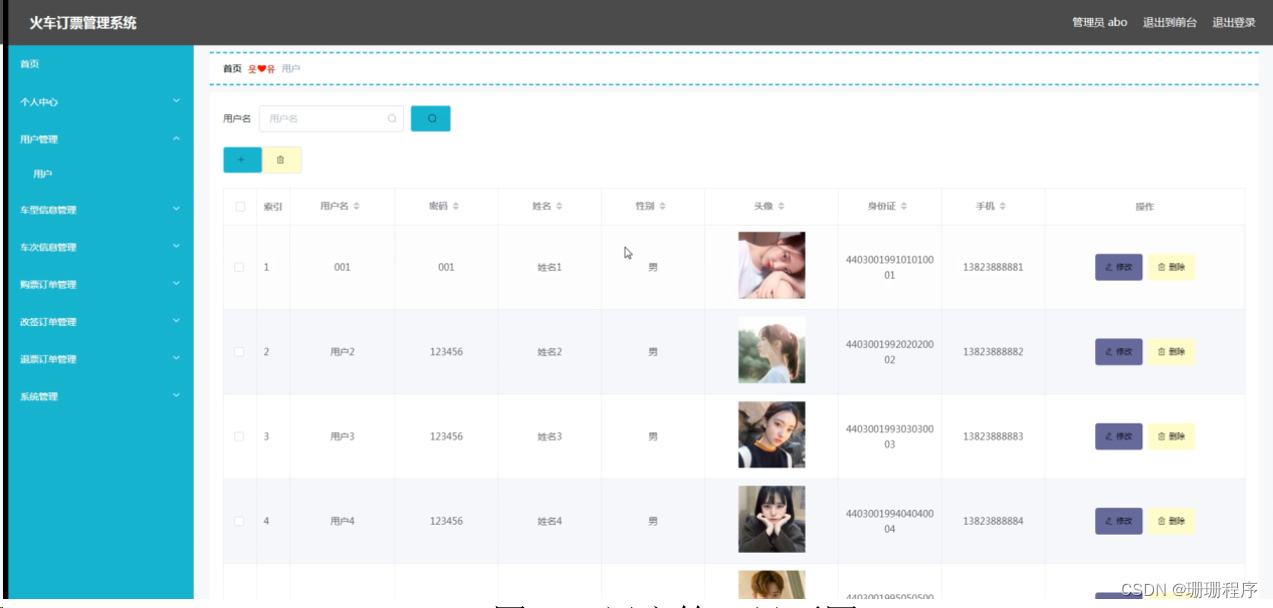Sort by 密码 column arrows
1273x608 pixels.
pyautogui.click(x=456, y=206)
